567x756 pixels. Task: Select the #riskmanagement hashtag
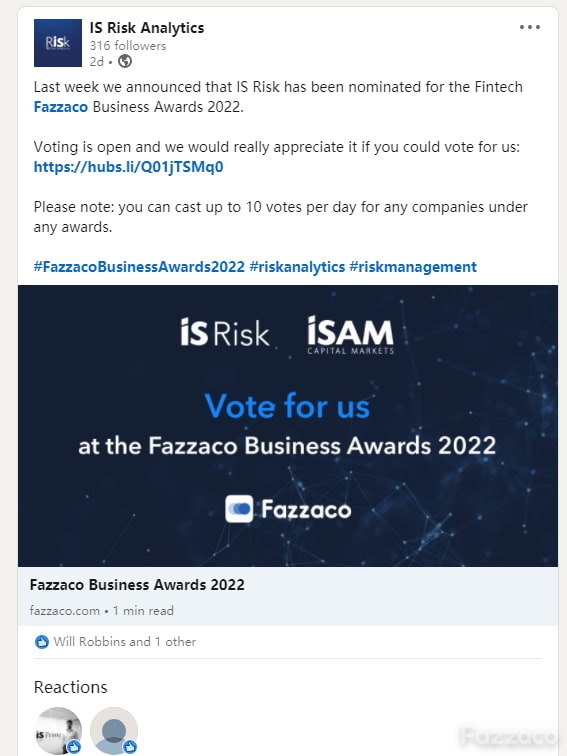(413, 267)
